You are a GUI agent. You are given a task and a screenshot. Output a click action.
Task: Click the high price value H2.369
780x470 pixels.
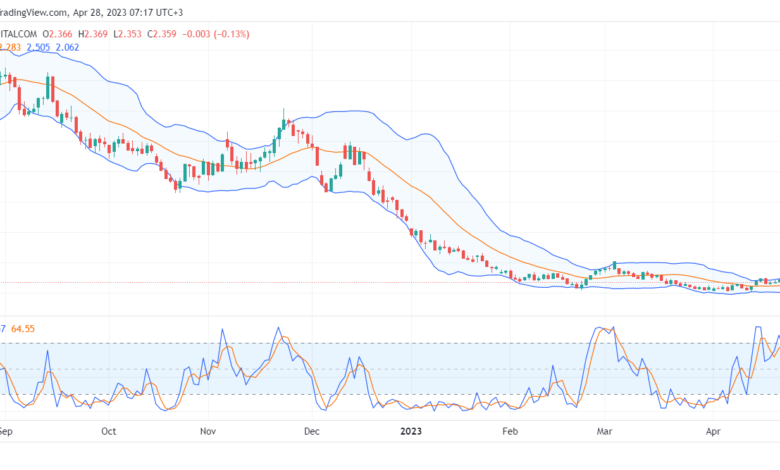click(x=93, y=34)
